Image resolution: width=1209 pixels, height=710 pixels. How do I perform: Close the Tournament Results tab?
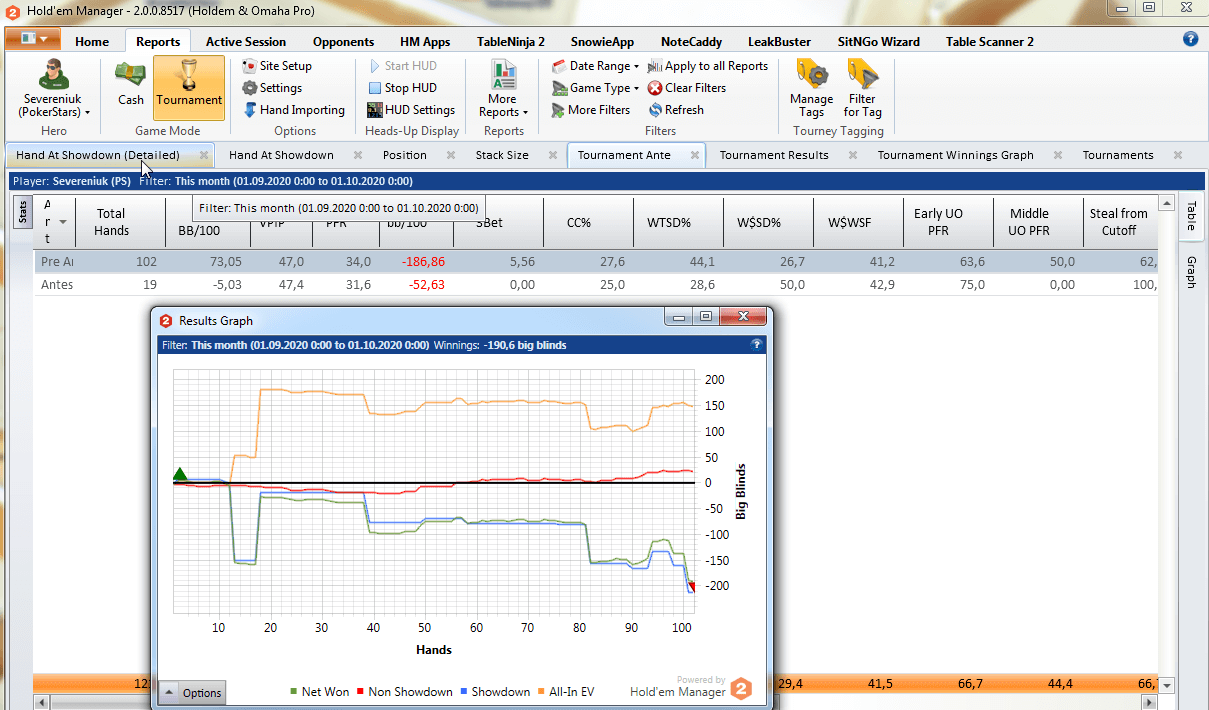[x=853, y=155]
